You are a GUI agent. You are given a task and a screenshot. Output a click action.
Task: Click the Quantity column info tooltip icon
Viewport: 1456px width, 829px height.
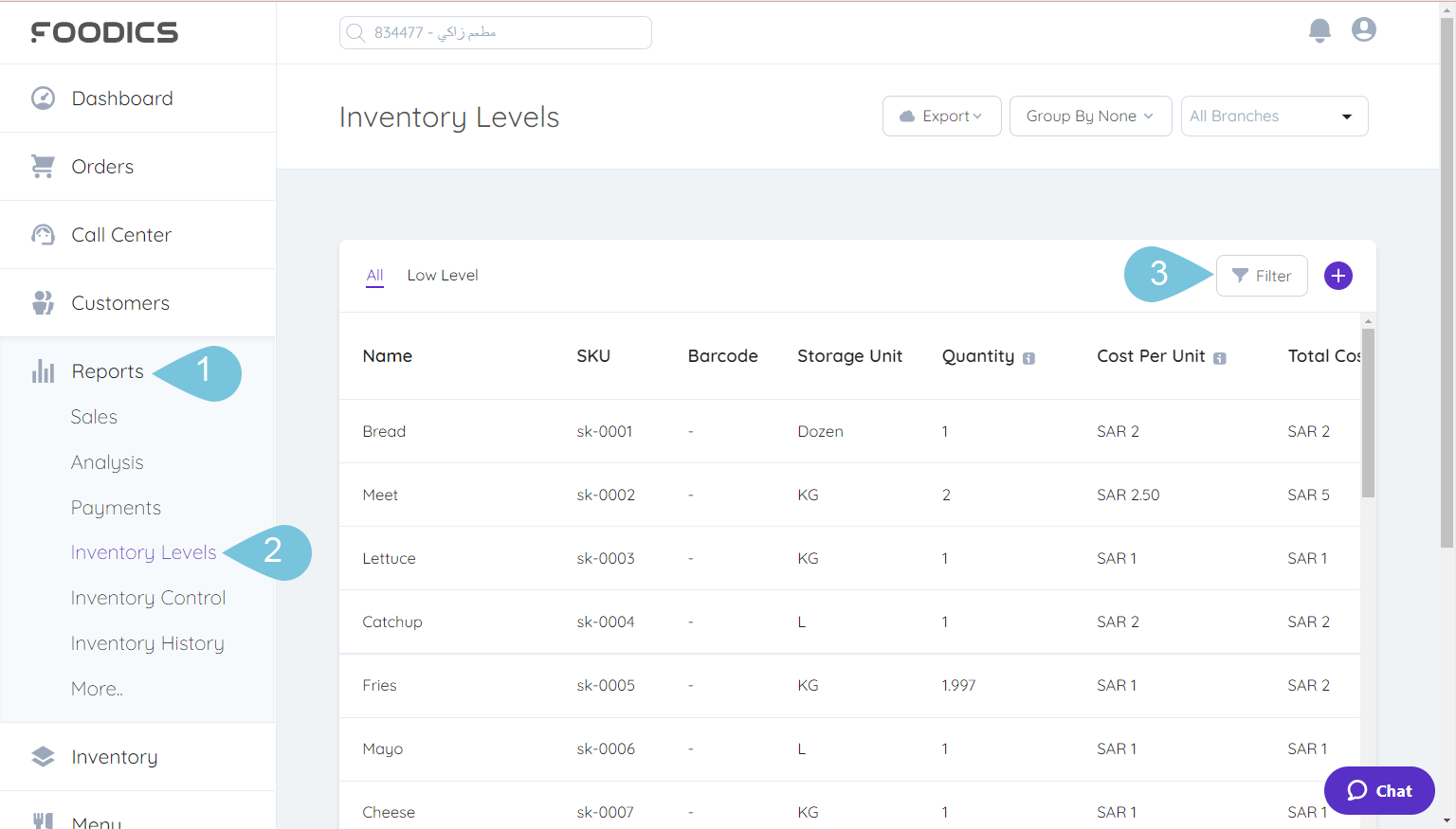point(1029,357)
